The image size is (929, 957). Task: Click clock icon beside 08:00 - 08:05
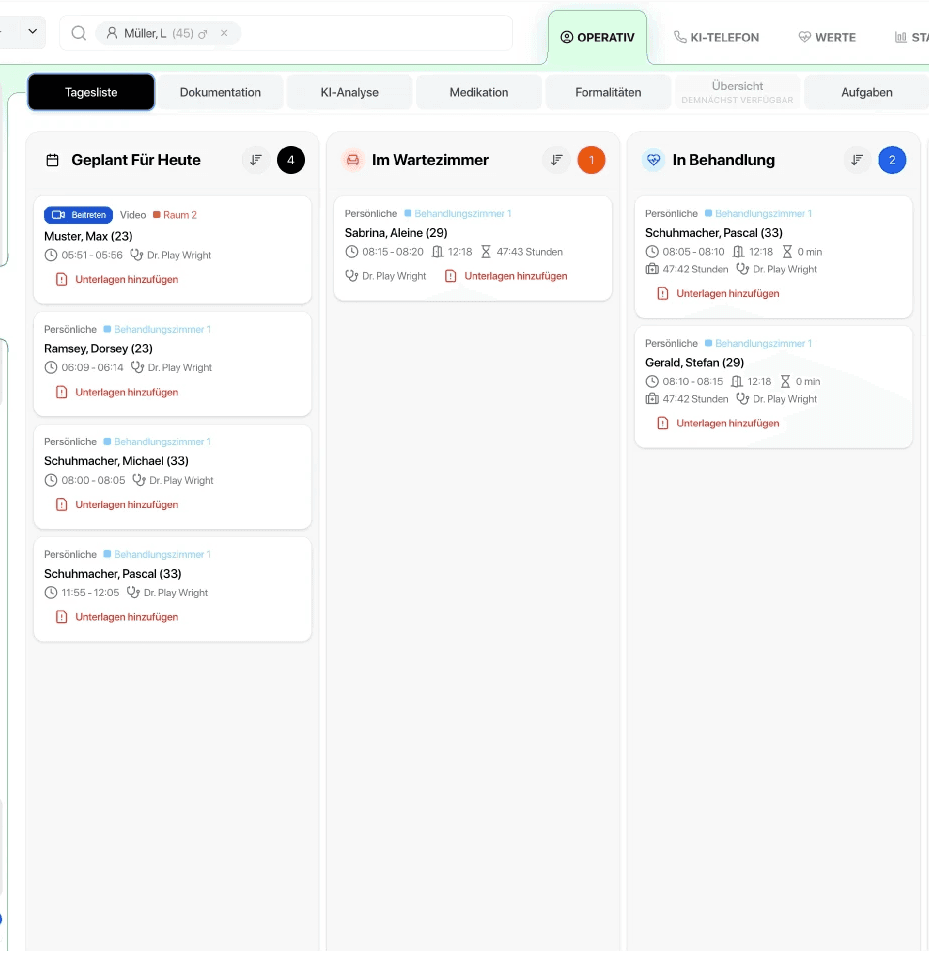point(51,480)
